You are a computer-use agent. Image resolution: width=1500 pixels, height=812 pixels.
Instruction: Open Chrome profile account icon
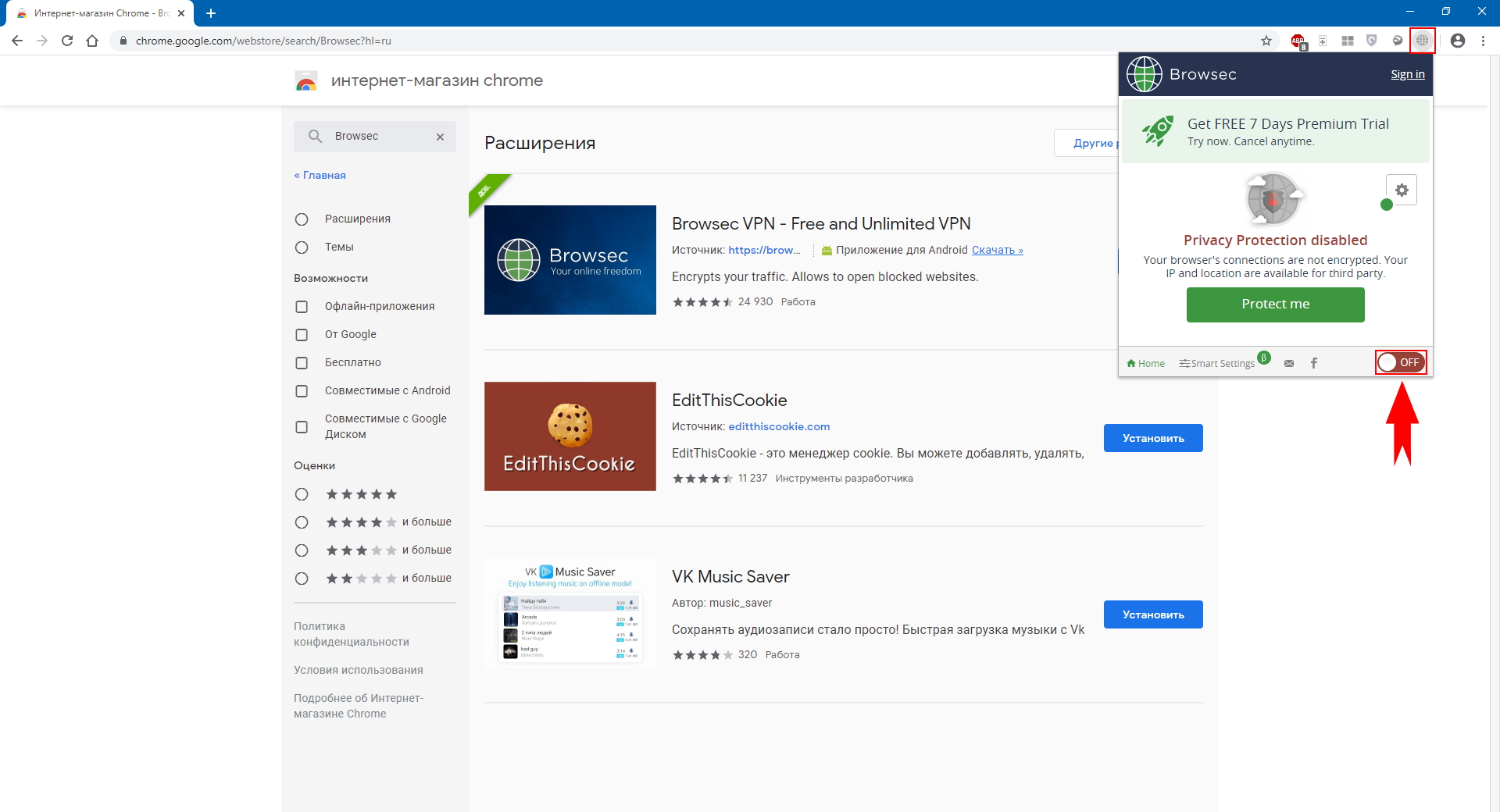[x=1457, y=41]
